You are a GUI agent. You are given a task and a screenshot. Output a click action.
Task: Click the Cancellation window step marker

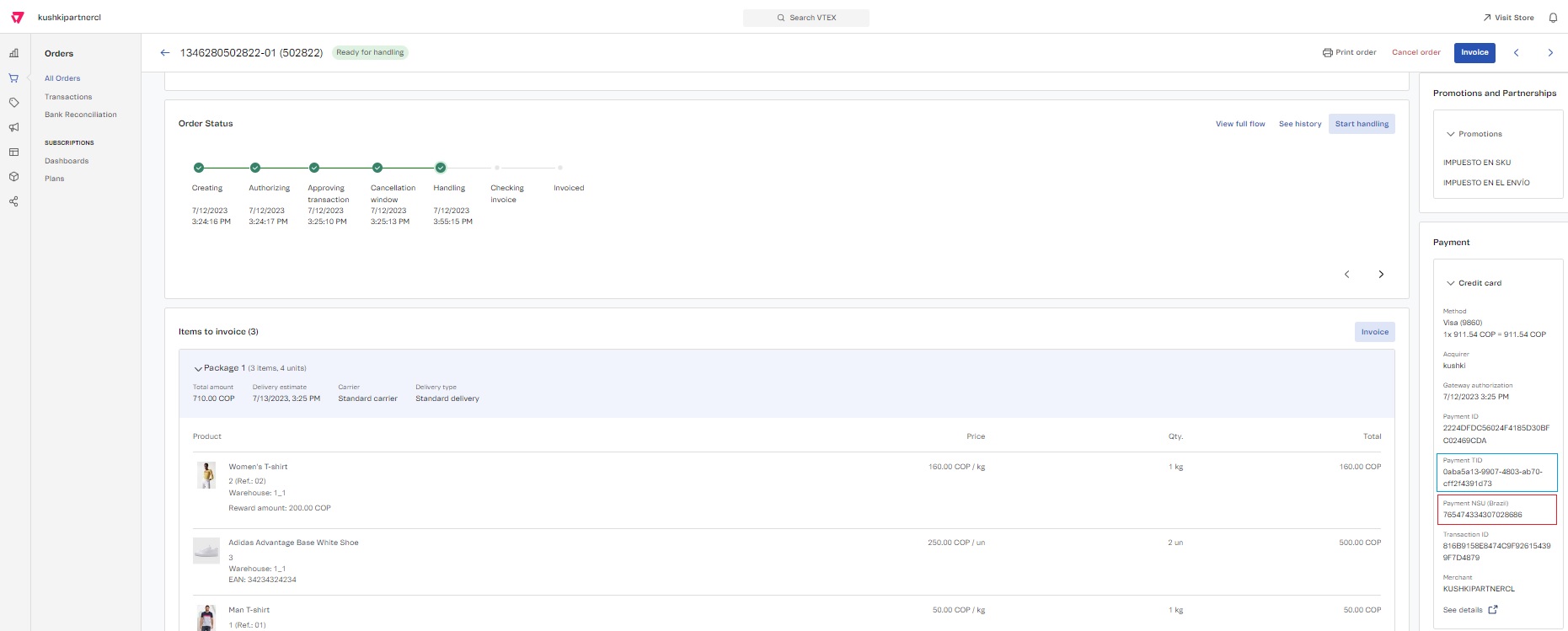(377, 168)
